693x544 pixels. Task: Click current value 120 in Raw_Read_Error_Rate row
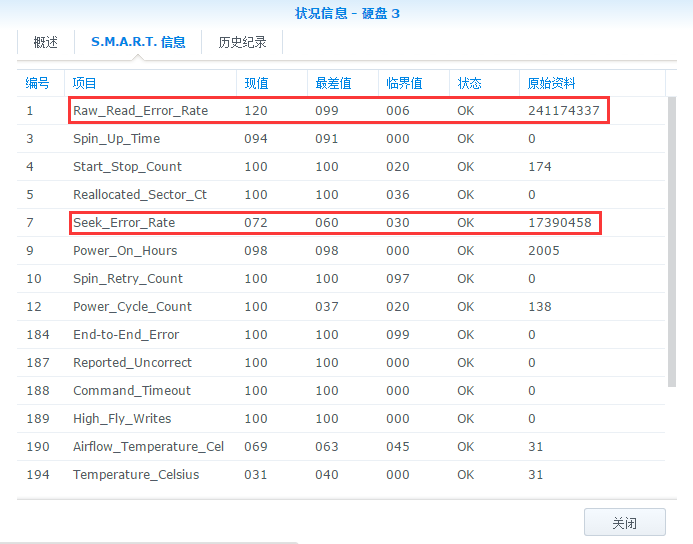click(x=256, y=110)
